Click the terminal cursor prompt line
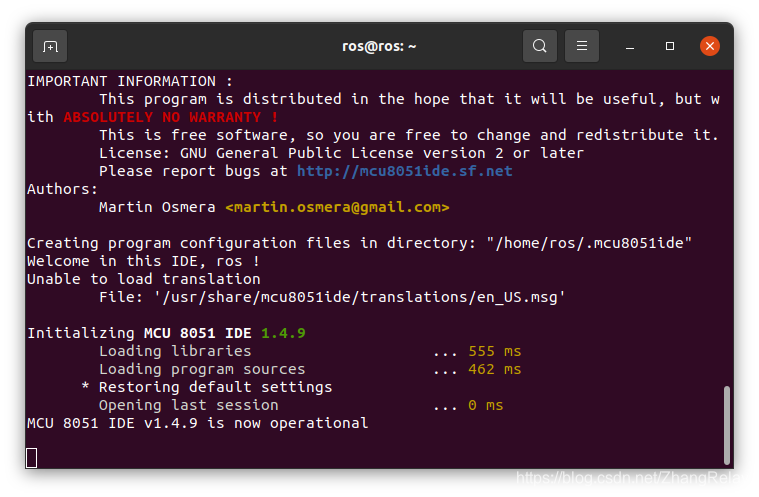 click(x=32, y=458)
